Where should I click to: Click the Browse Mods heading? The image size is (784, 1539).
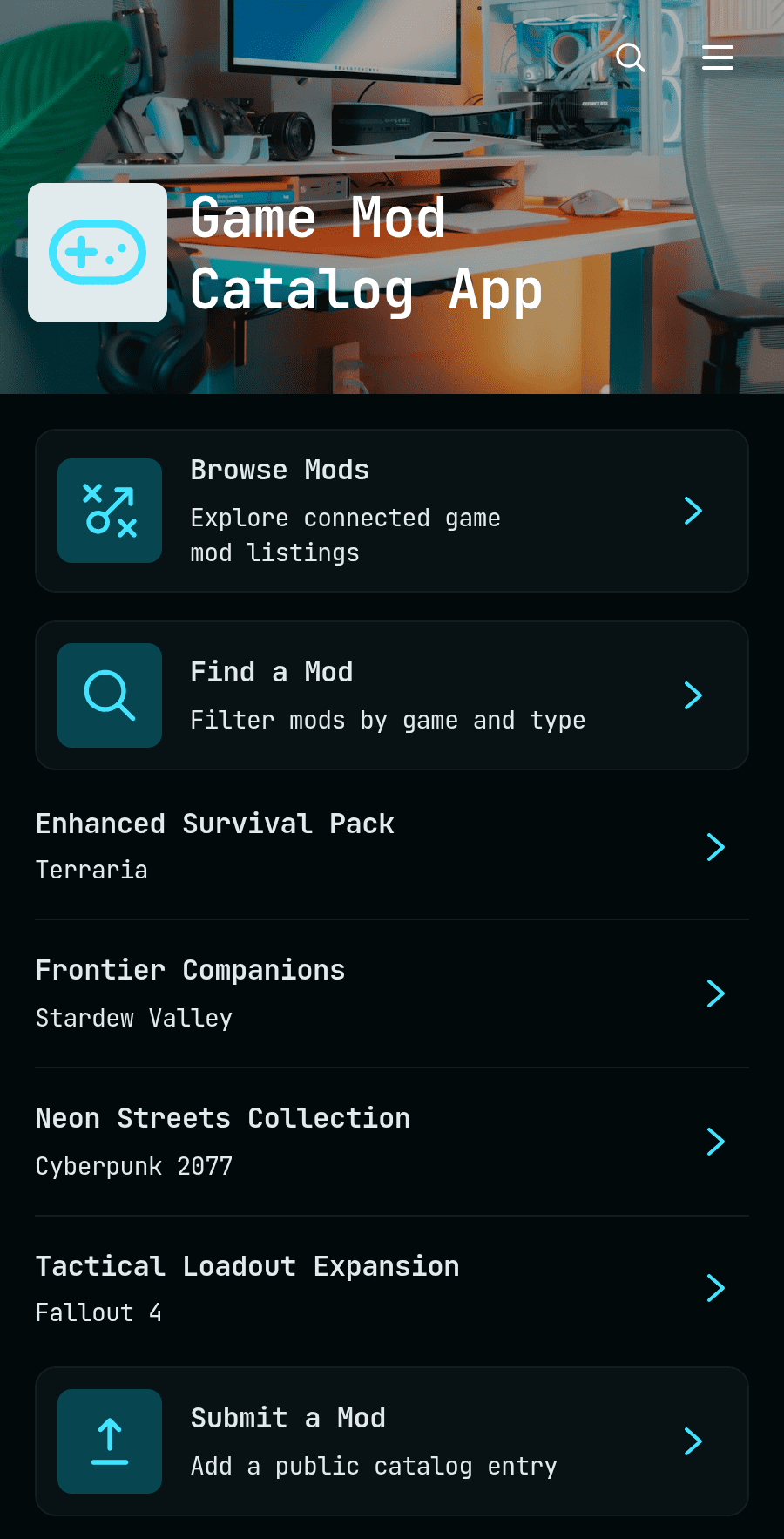click(x=280, y=470)
